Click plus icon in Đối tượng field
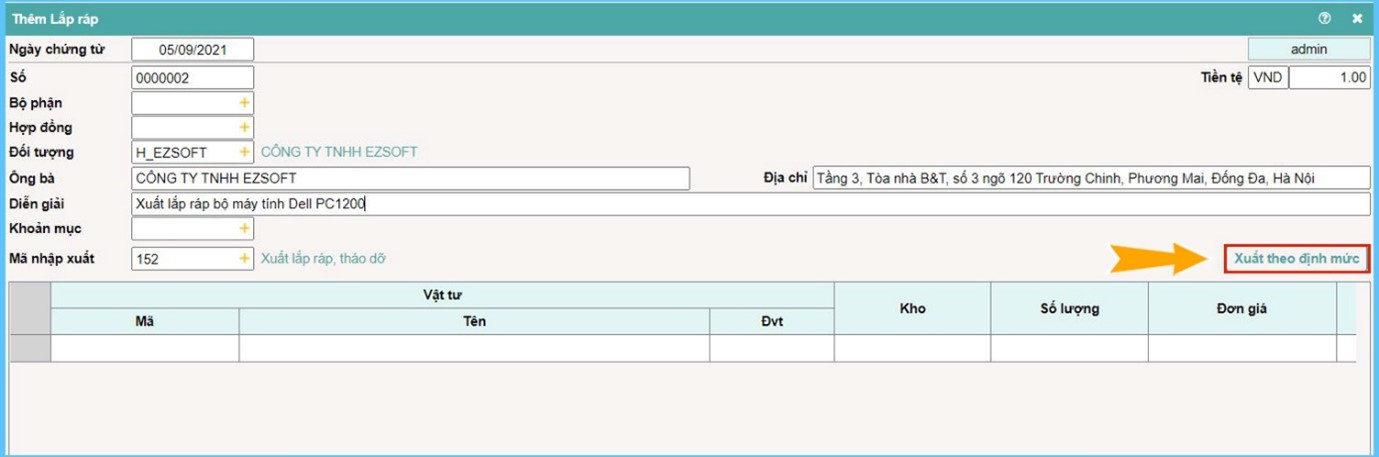The width and height of the screenshot is (1379, 457). coord(244,153)
